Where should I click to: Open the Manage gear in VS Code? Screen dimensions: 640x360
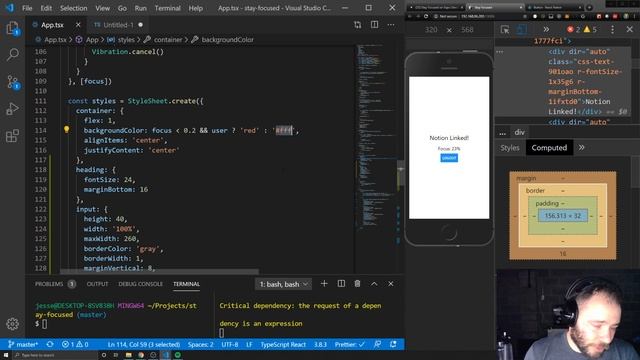(x=13, y=324)
